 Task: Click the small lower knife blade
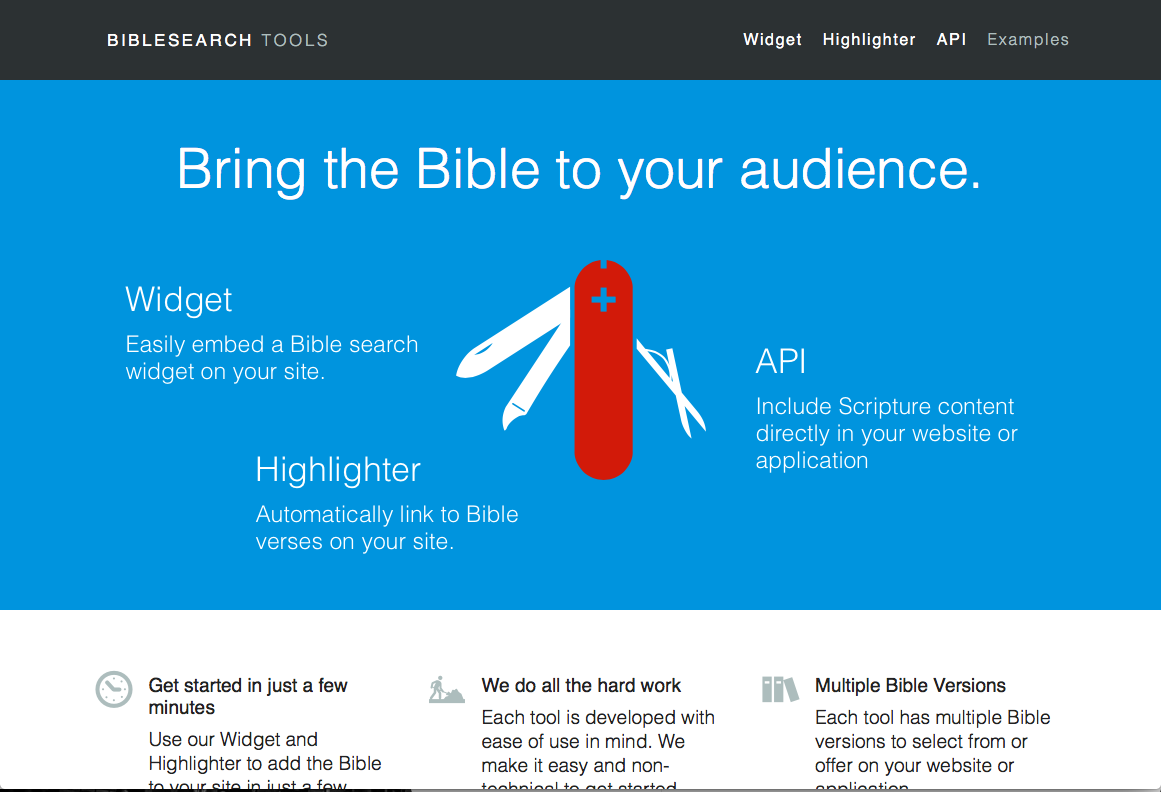point(535,385)
